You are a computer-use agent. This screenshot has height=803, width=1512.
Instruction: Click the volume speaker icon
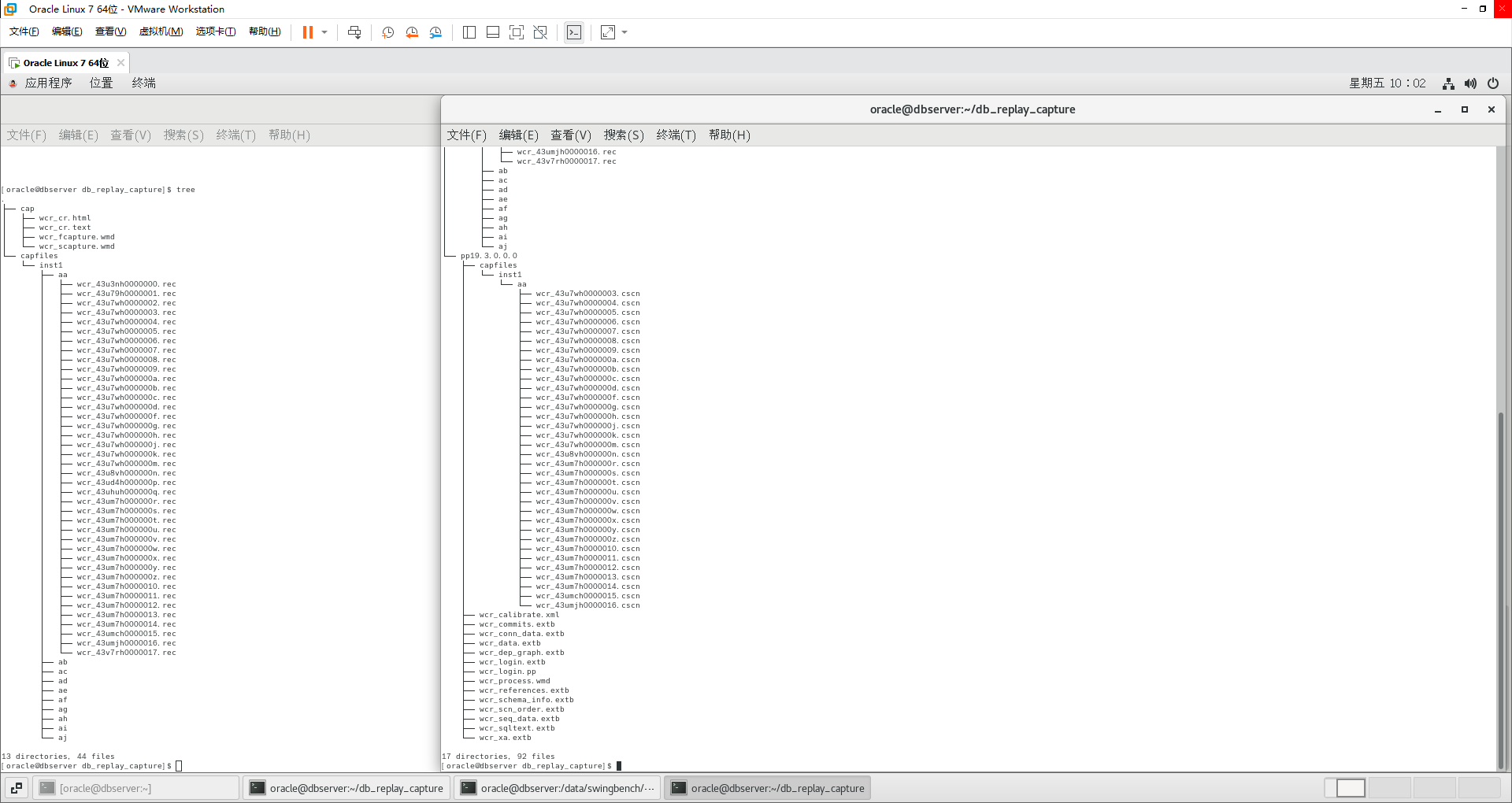tap(1470, 83)
